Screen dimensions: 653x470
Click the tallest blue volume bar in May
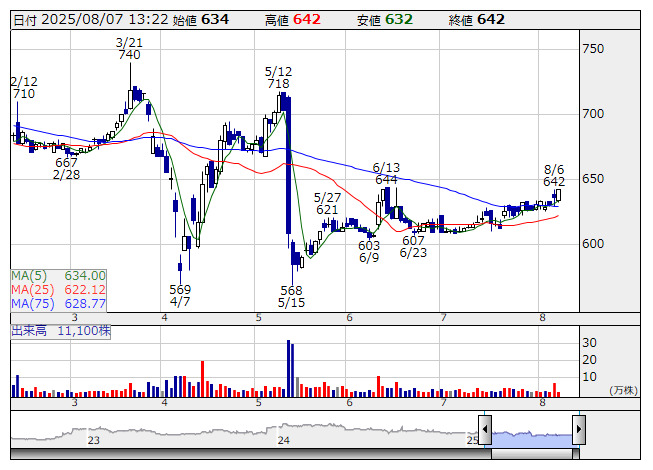[288, 368]
